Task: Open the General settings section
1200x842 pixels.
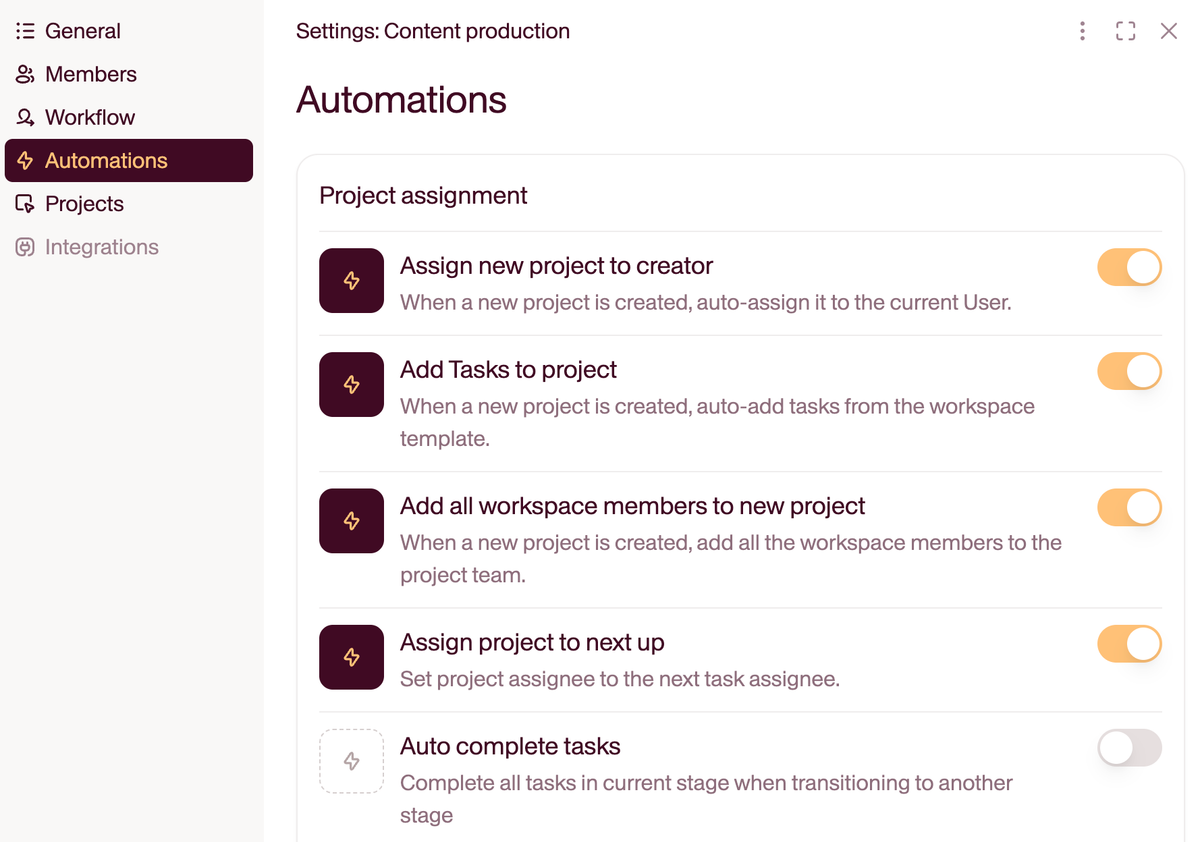Action: click(x=82, y=31)
